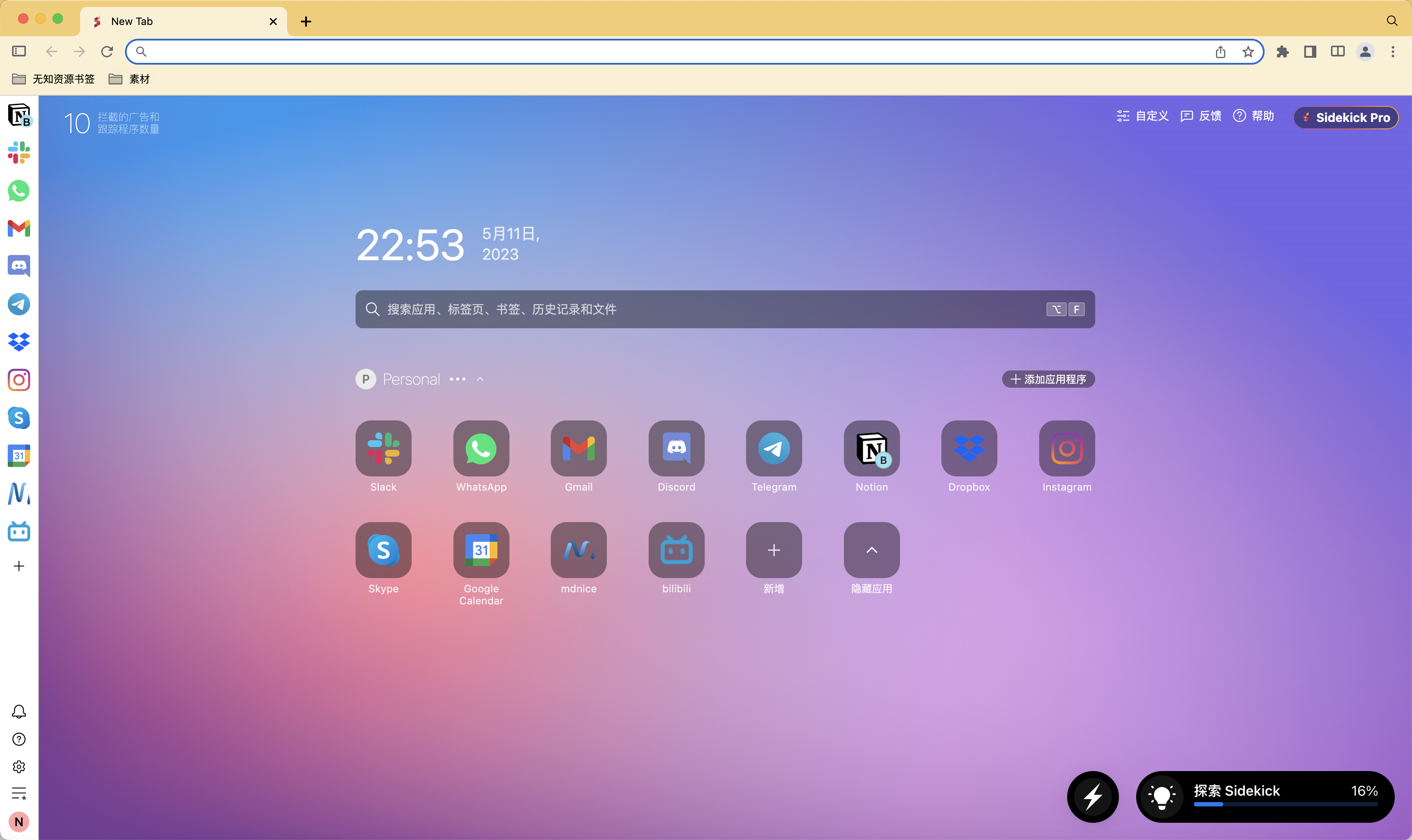This screenshot has height=840, width=1412.
Task: Click the Sidekick Pro button
Action: (x=1346, y=118)
